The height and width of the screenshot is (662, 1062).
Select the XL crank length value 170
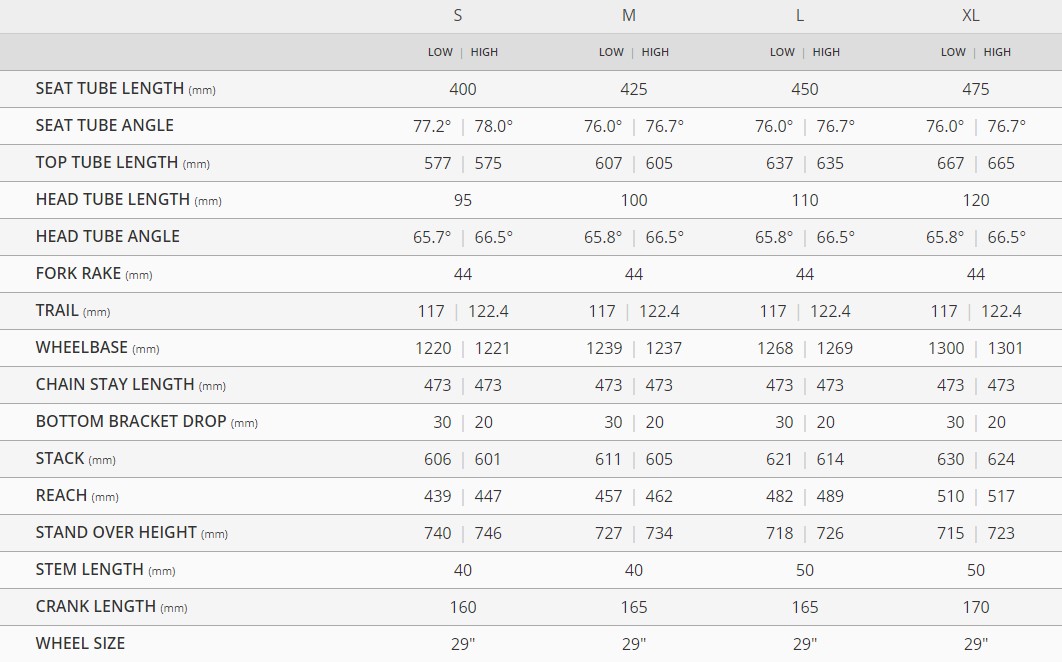[976, 607]
